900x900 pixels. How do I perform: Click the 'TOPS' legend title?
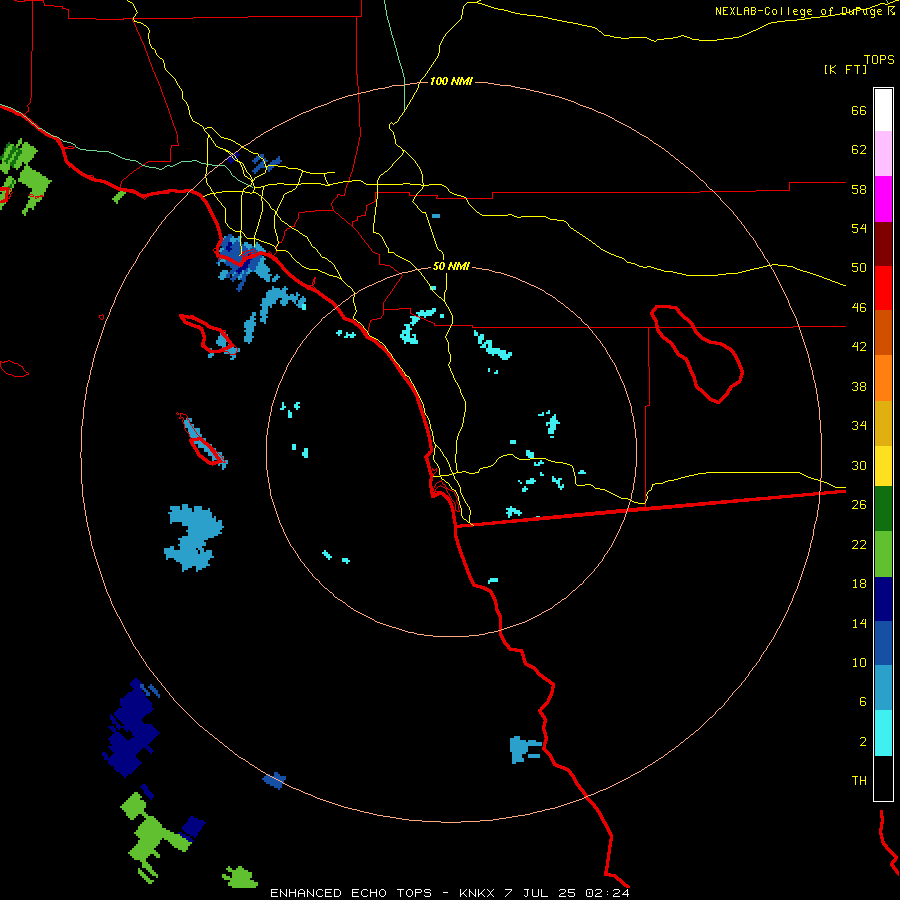879,59
